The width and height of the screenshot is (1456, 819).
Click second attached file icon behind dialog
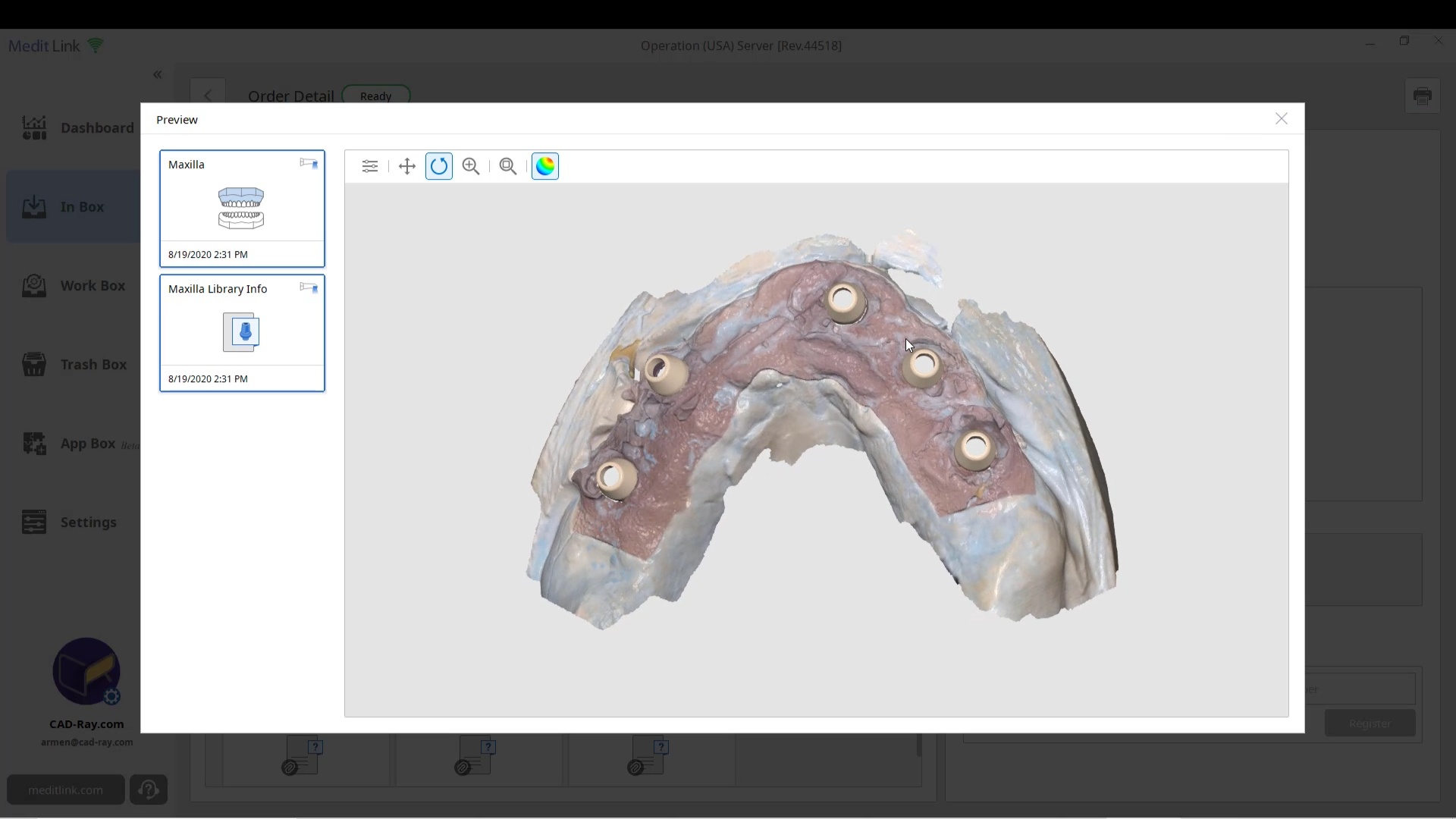click(476, 757)
